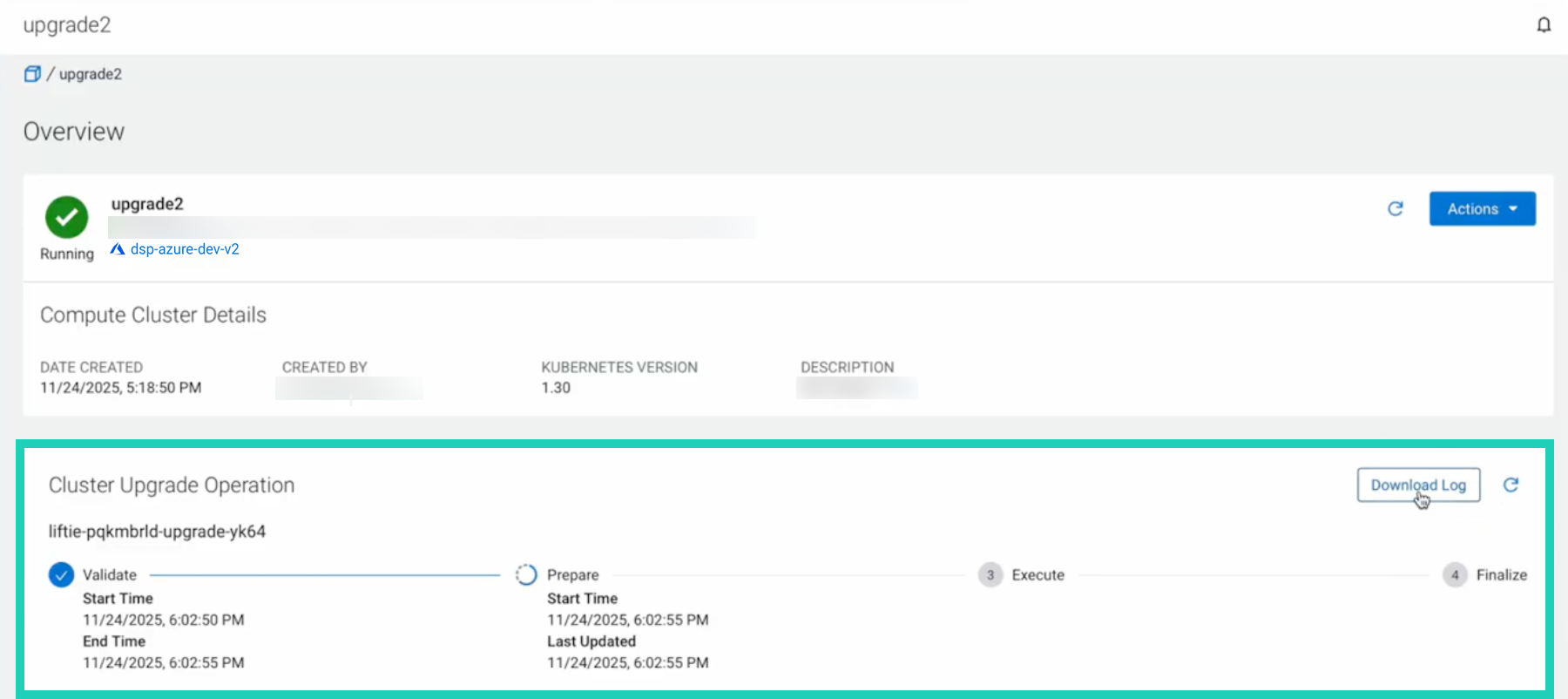Viewport: 1568px width, 699px height.
Task: Click the Azure logo beside dsp-azure-dev-v2
Action: tap(118, 249)
